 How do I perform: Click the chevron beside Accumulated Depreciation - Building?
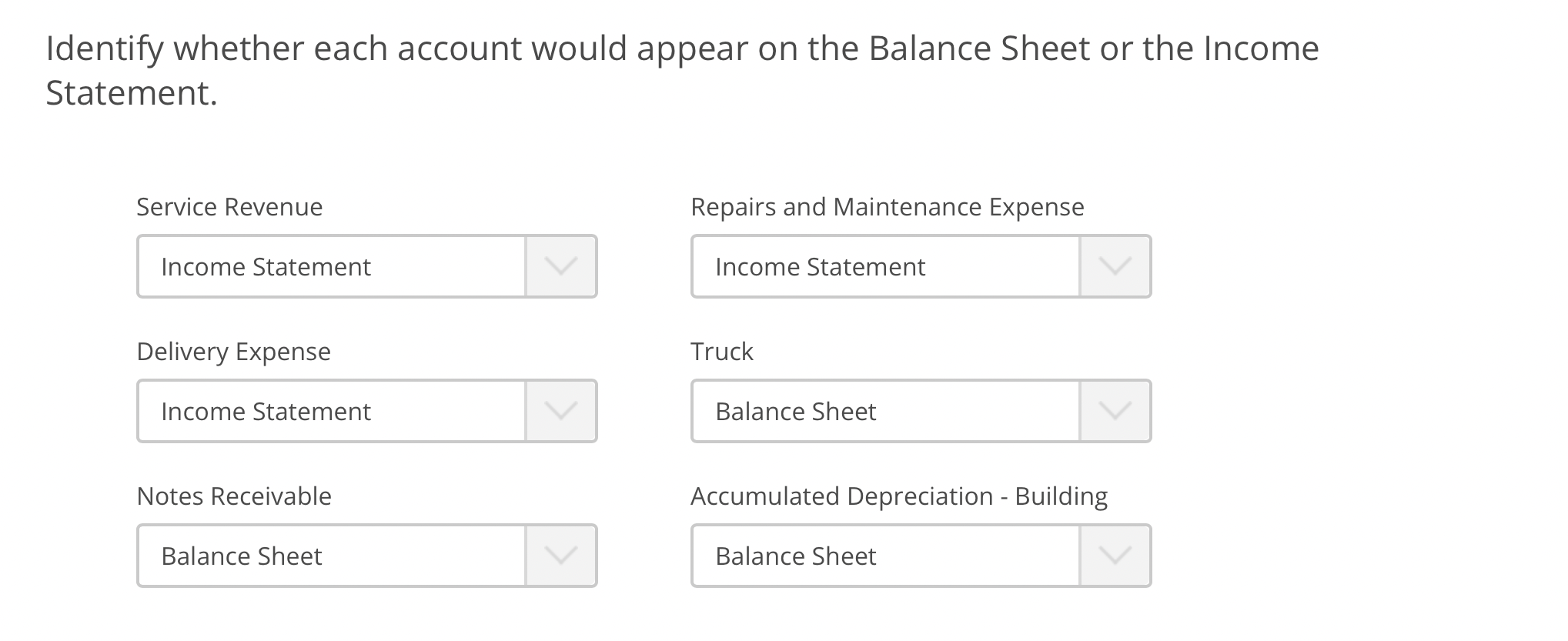[x=1114, y=555]
